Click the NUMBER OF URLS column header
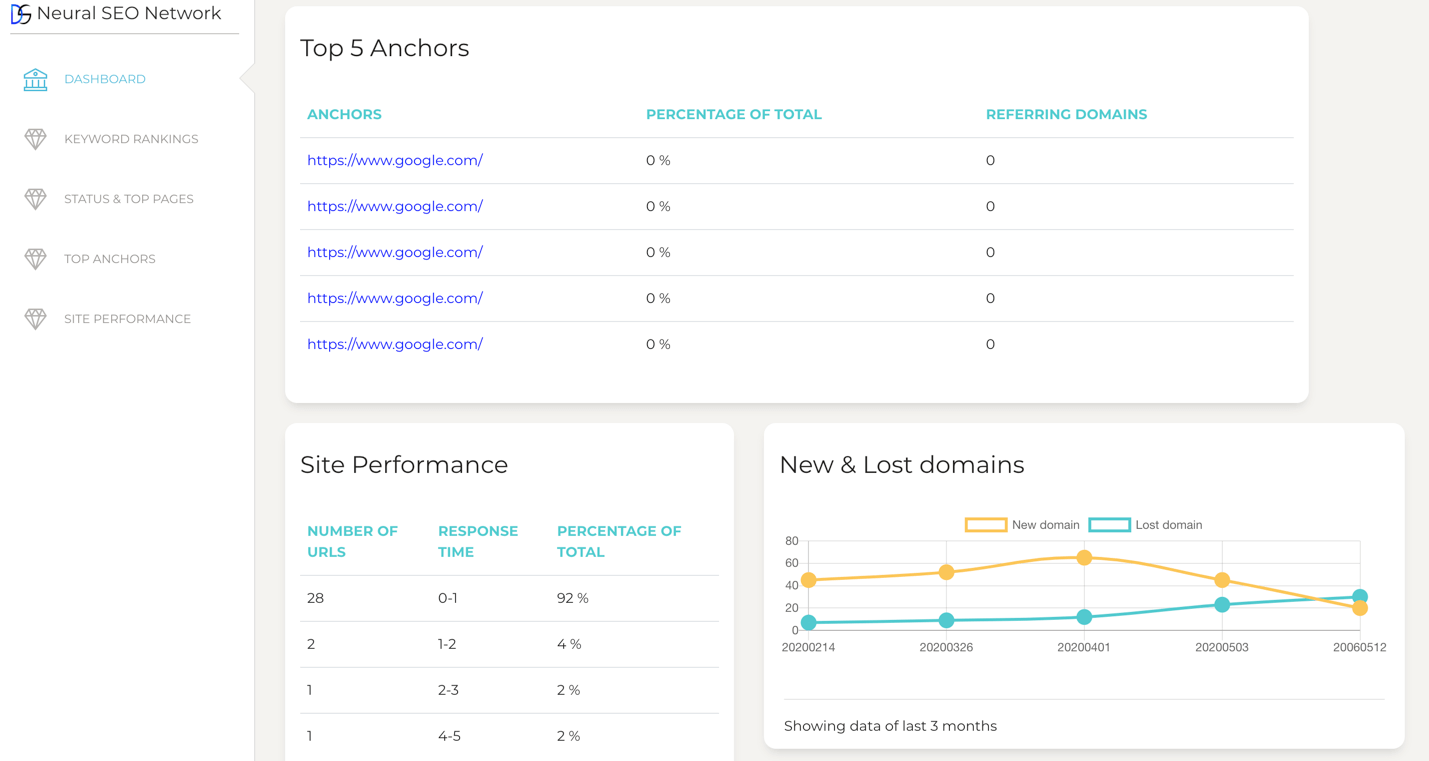Screen dimensions: 1429x761 click(x=353, y=541)
